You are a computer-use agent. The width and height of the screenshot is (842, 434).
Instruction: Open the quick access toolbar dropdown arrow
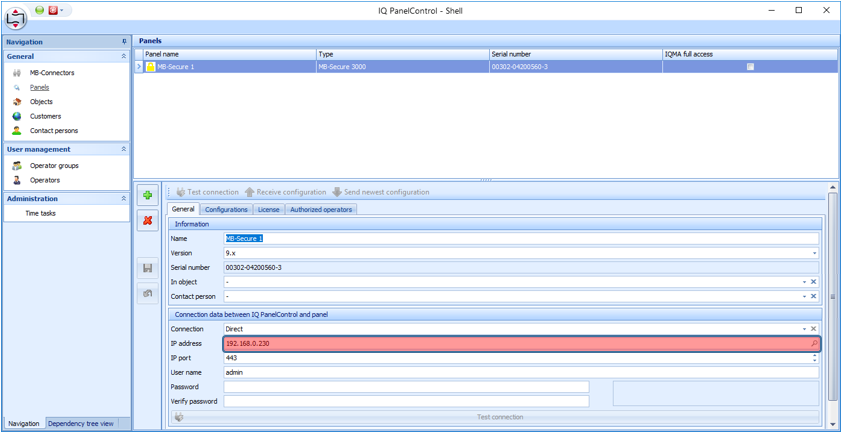point(62,10)
